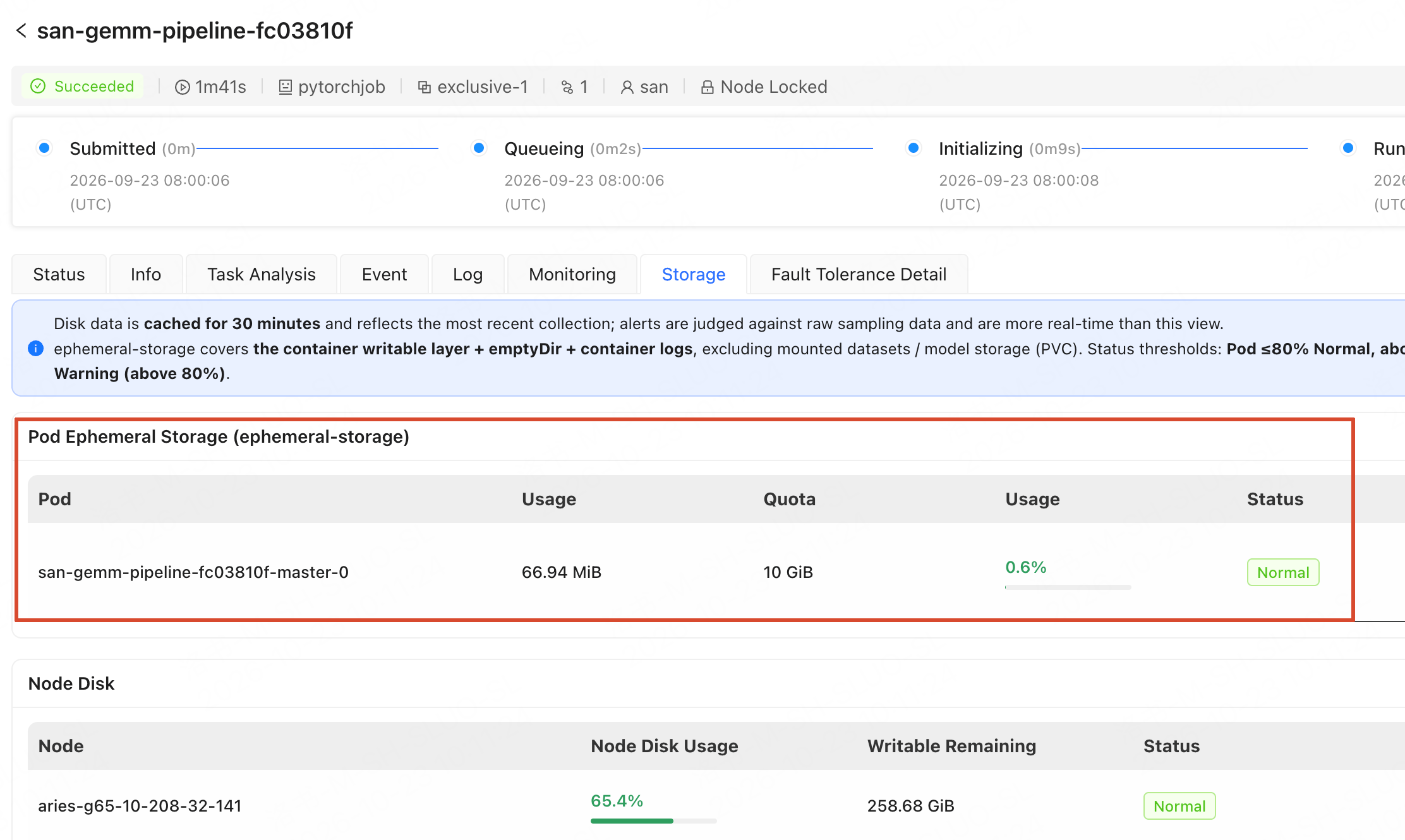1405x840 pixels.
Task: Click the 66.94 MiB usage value
Action: pos(562,572)
